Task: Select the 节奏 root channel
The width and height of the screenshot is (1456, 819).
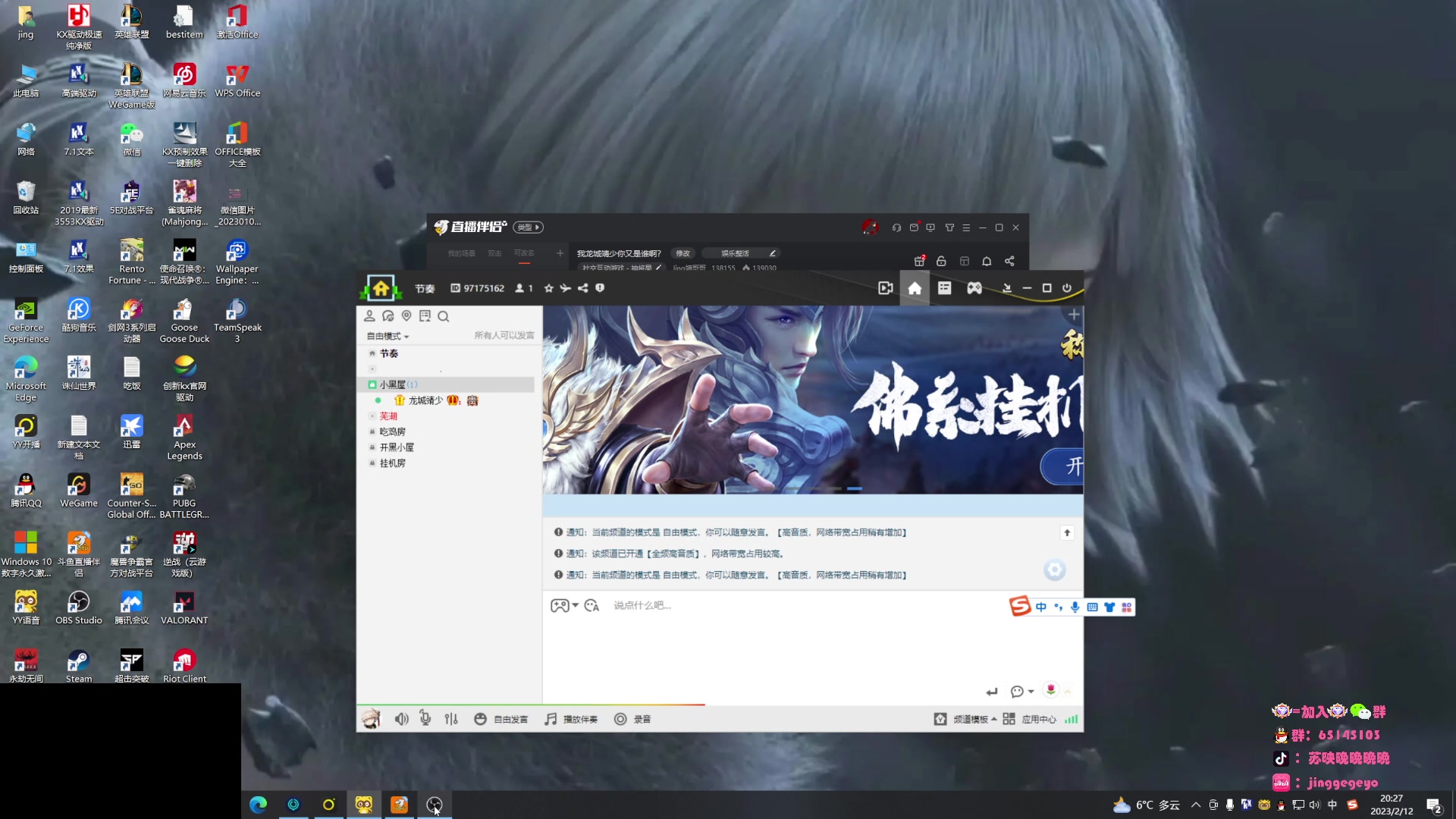Action: click(389, 353)
